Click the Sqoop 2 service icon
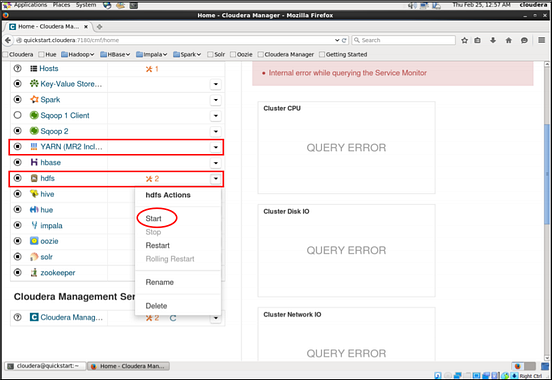Screen dimensions: 552x380 point(34,131)
